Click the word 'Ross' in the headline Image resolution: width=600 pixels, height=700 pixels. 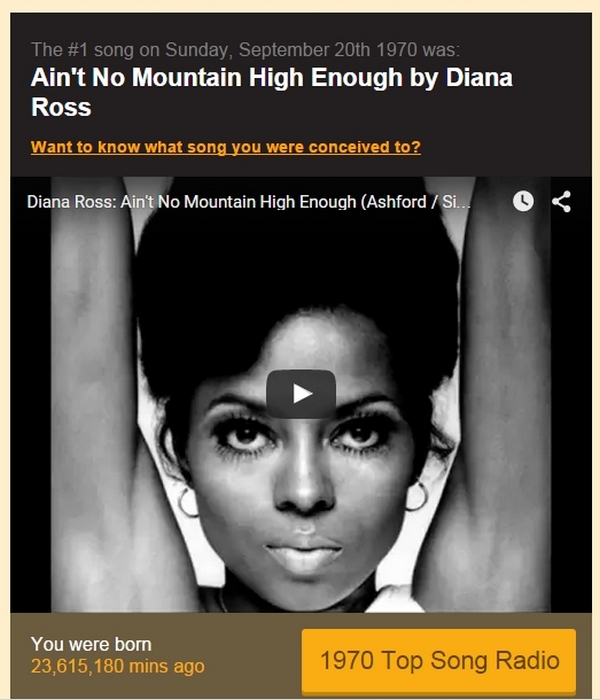[x=61, y=107]
